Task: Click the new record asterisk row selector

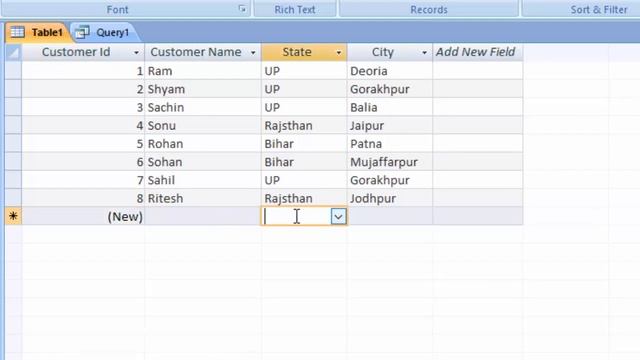Action: point(13,216)
